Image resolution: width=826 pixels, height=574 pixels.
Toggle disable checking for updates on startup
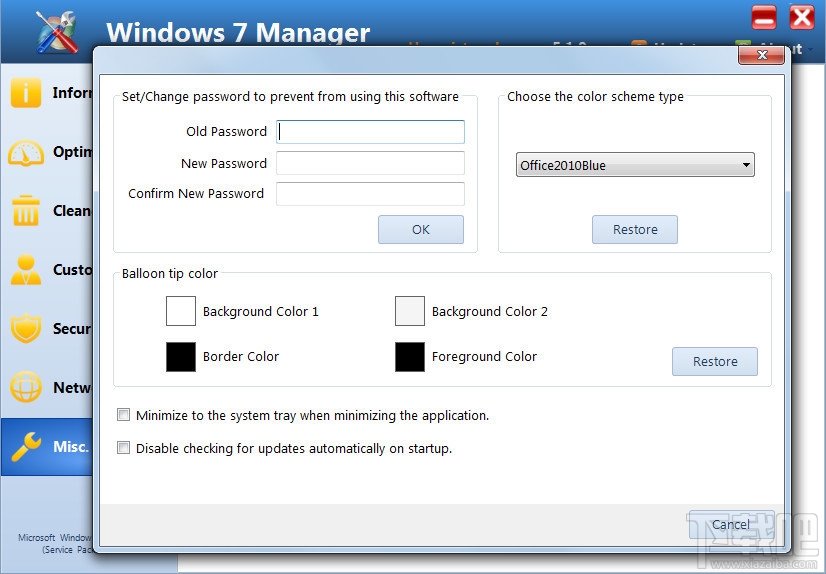coord(123,448)
